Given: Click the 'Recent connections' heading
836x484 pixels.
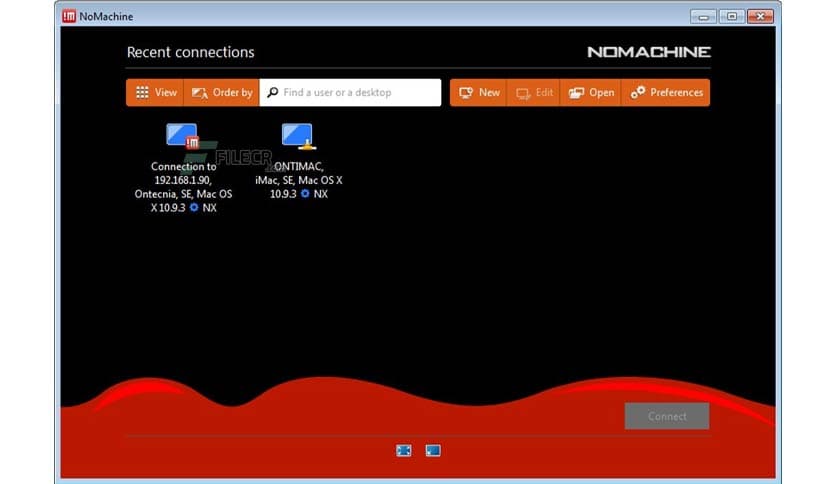Looking at the screenshot, I should pyautogui.click(x=190, y=52).
